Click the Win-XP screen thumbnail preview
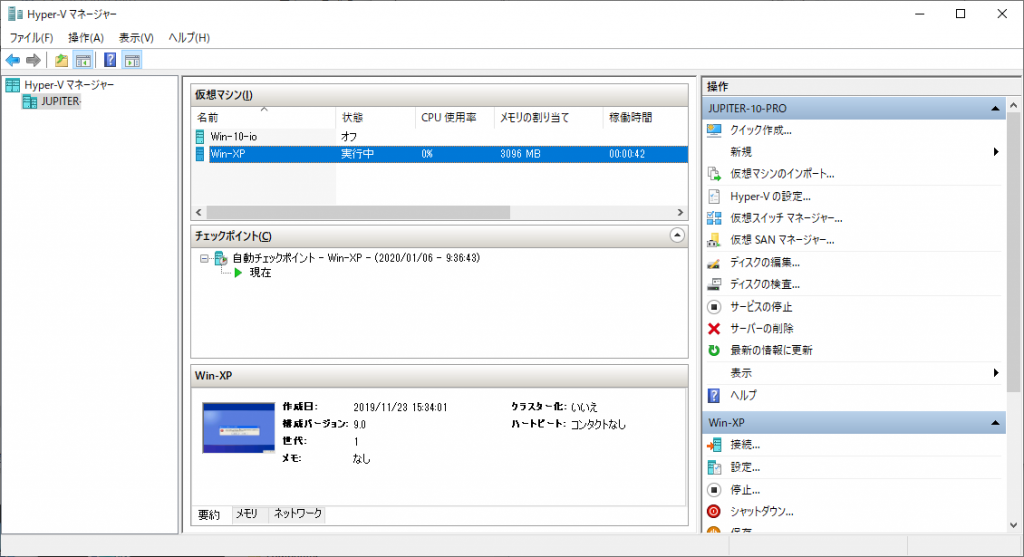Image resolution: width=1024 pixels, height=557 pixels. pos(238,428)
